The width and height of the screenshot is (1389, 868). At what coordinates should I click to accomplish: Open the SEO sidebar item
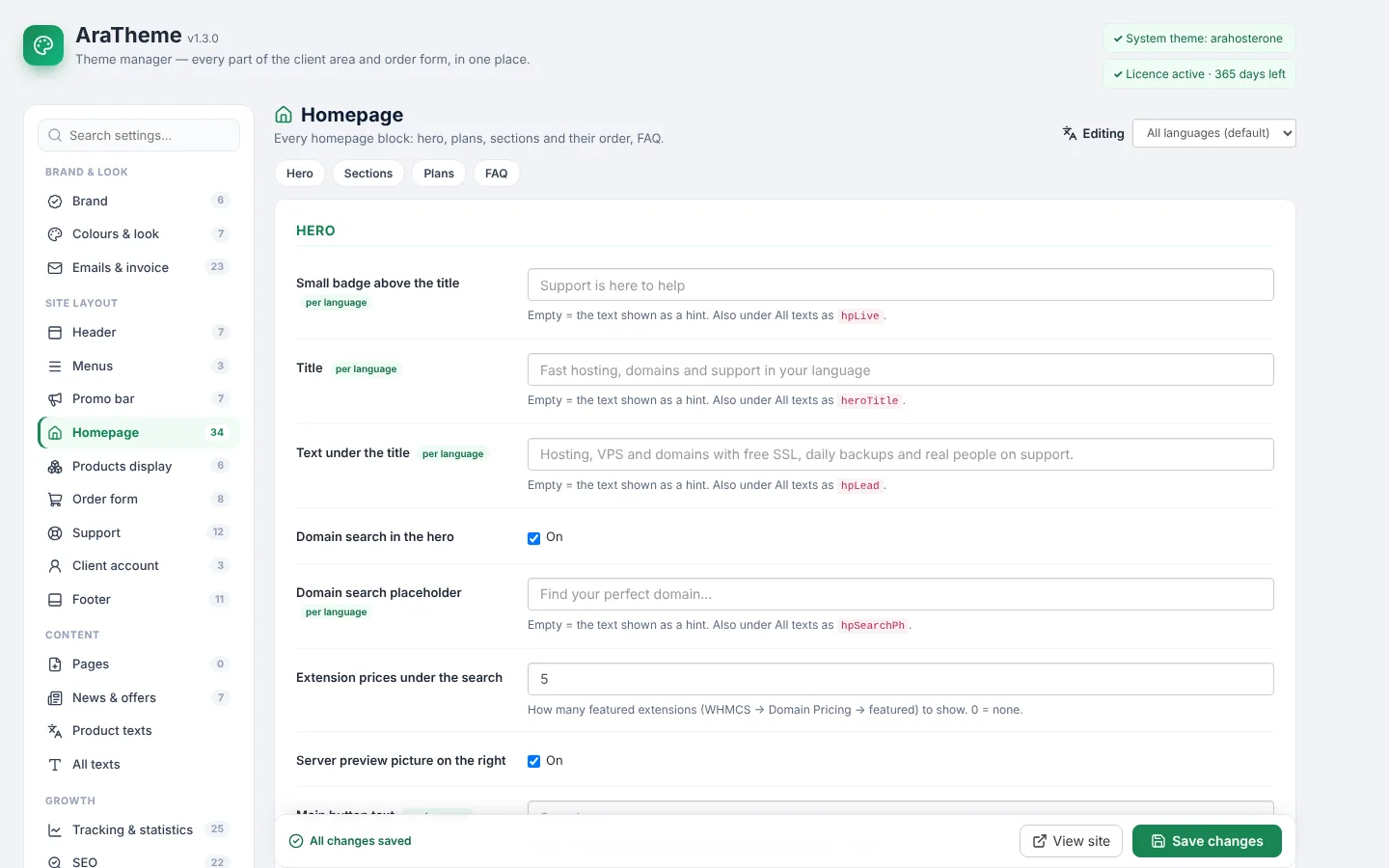tap(139, 861)
